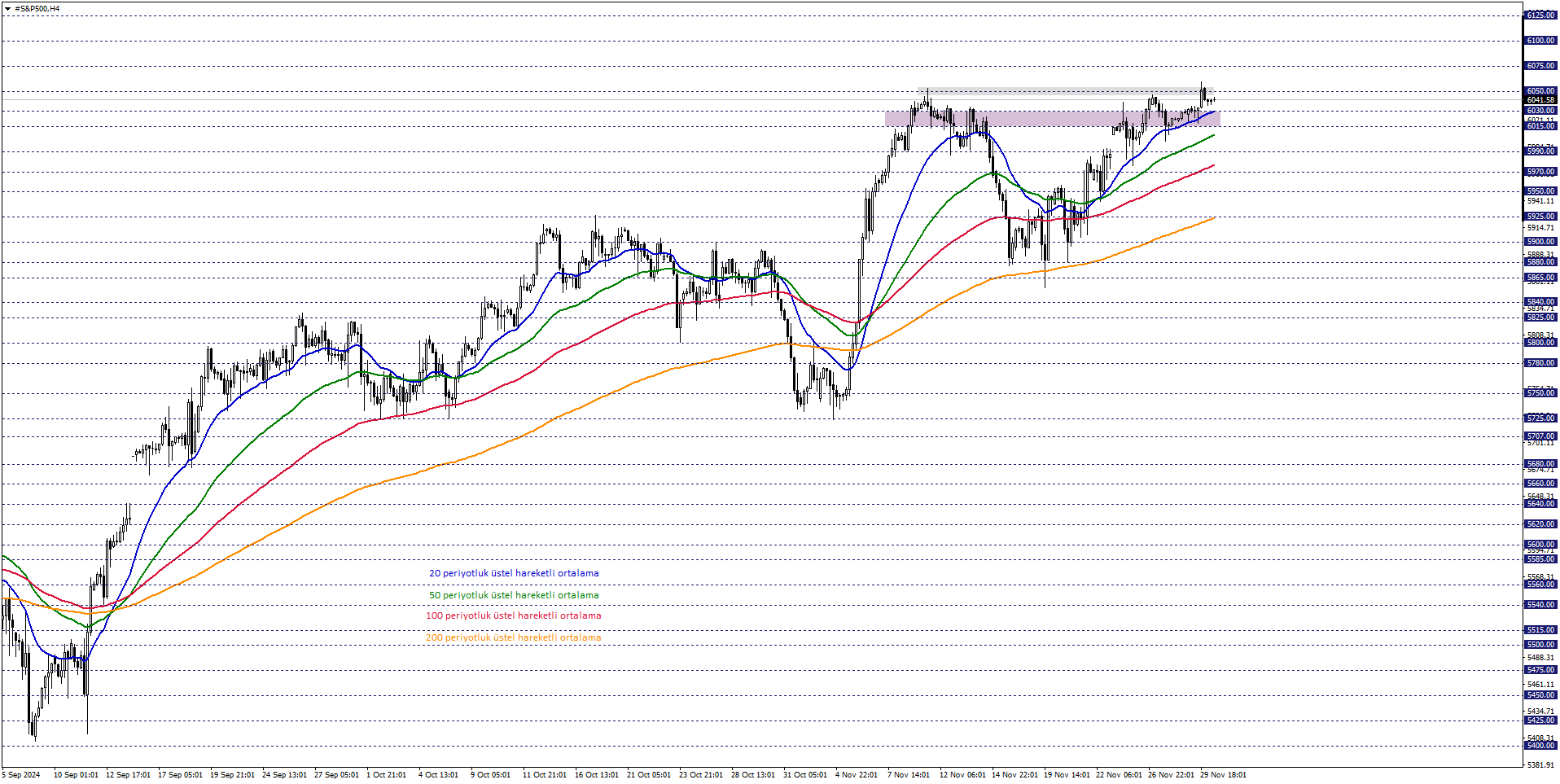Click the 5780.00 price level label
1560x784 pixels.
[1540, 363]
